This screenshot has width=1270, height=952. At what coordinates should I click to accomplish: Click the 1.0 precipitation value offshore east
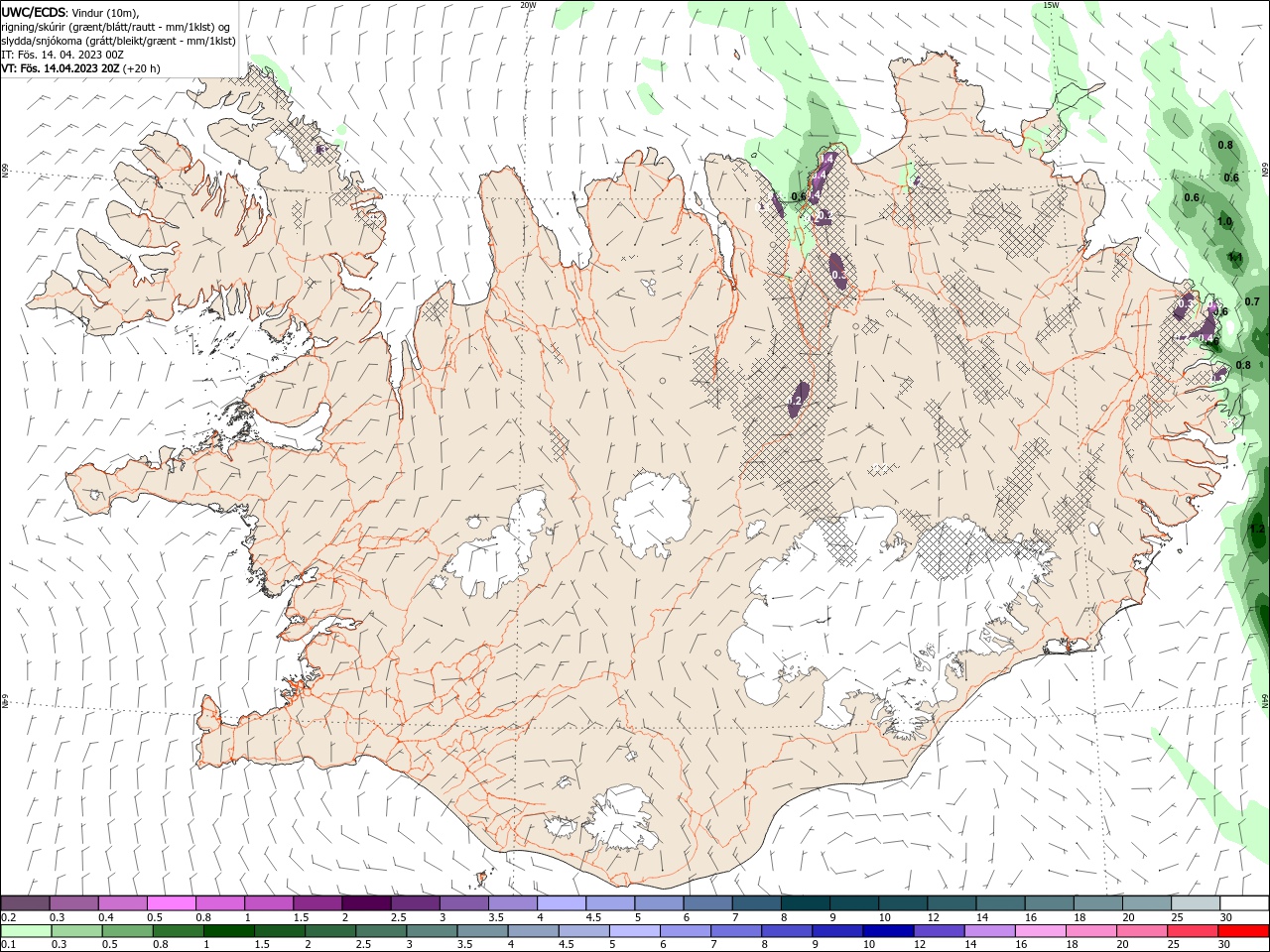click(x=1224, y=221)
